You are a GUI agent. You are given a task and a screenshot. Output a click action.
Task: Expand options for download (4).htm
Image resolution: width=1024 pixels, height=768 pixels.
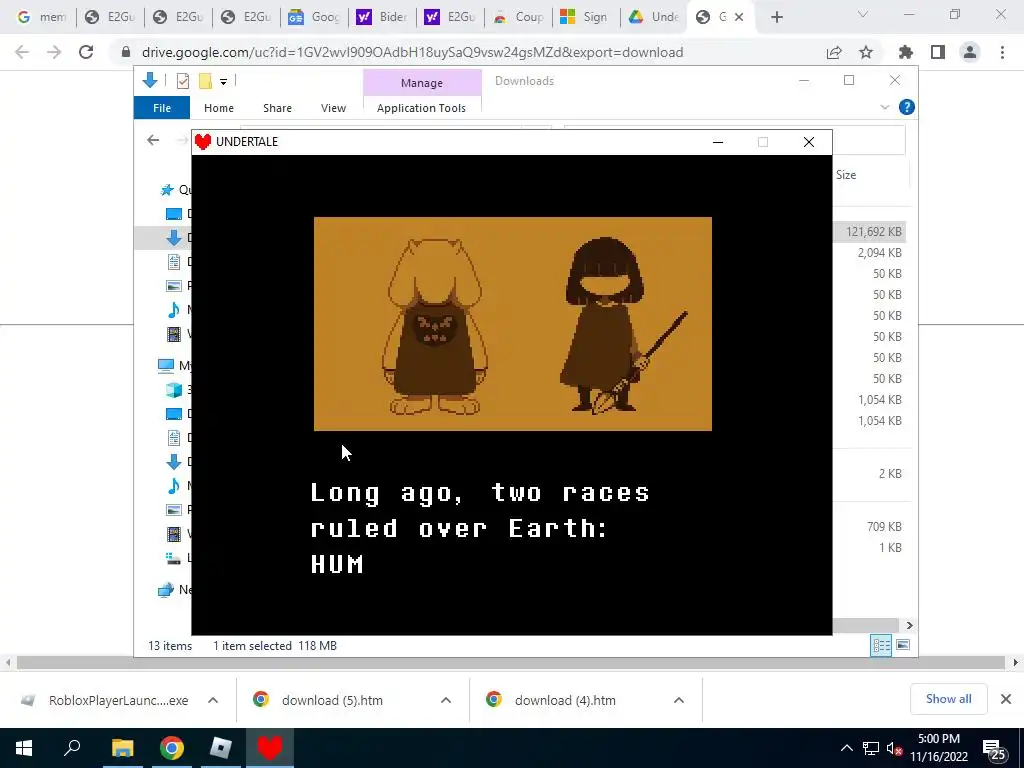(x=679, y=700)
